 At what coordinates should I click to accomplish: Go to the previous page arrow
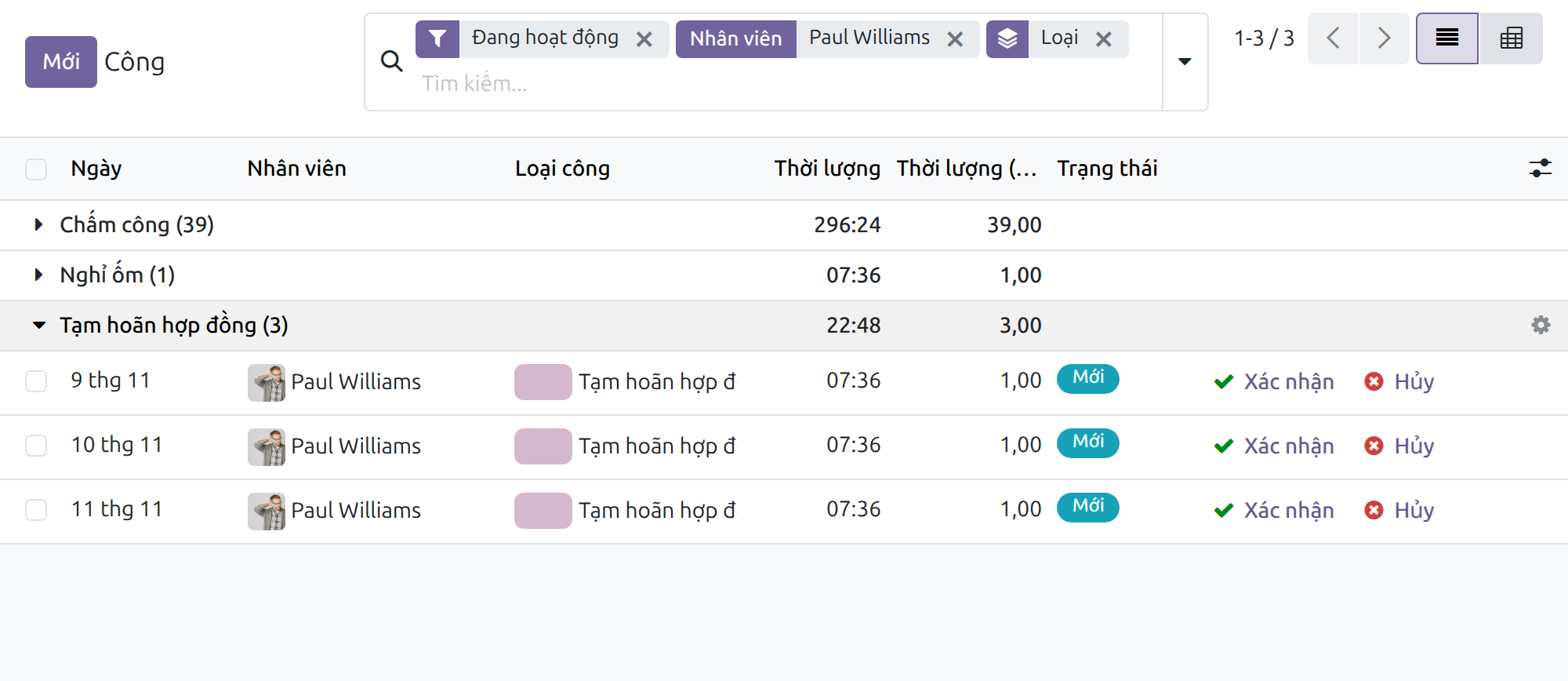click(x=1333, y=38)
